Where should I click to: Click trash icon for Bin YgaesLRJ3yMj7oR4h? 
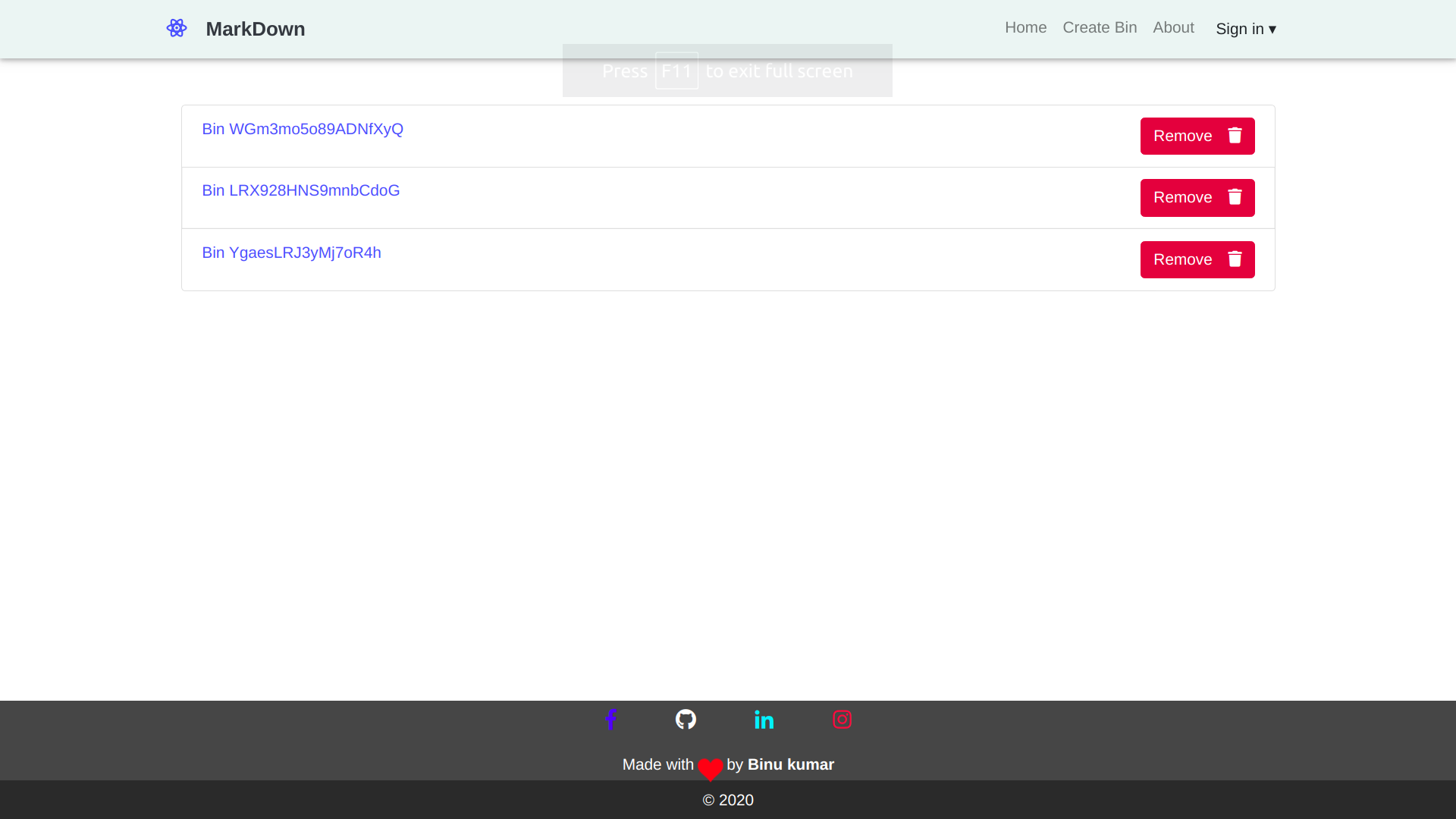(1235, 259)
